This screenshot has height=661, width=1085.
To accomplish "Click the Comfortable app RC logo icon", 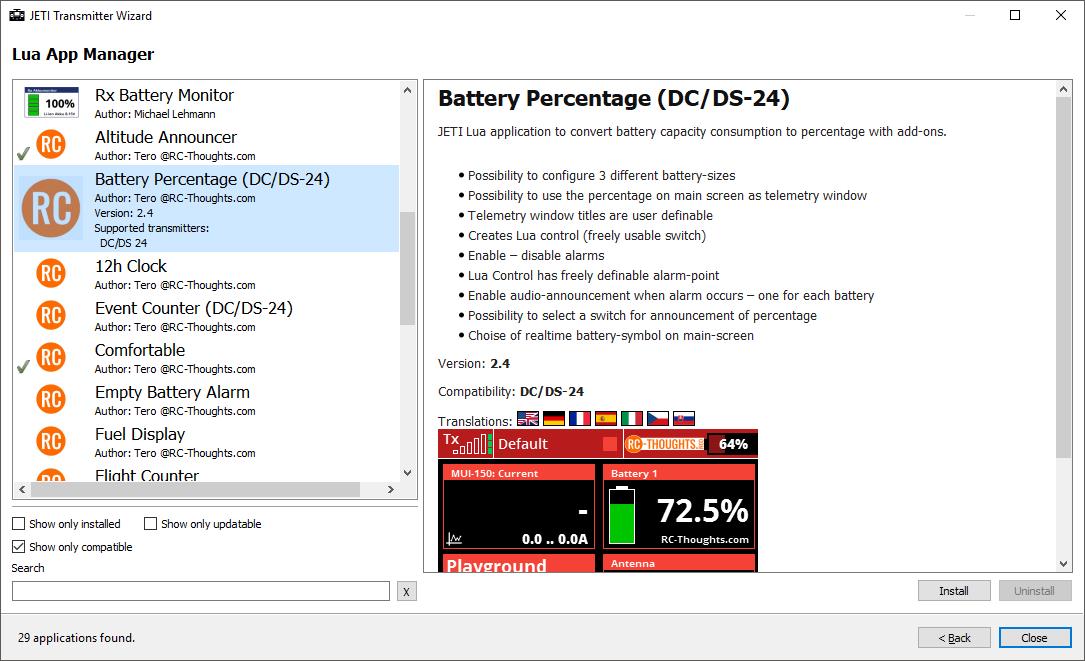I will tap(51, 358).
